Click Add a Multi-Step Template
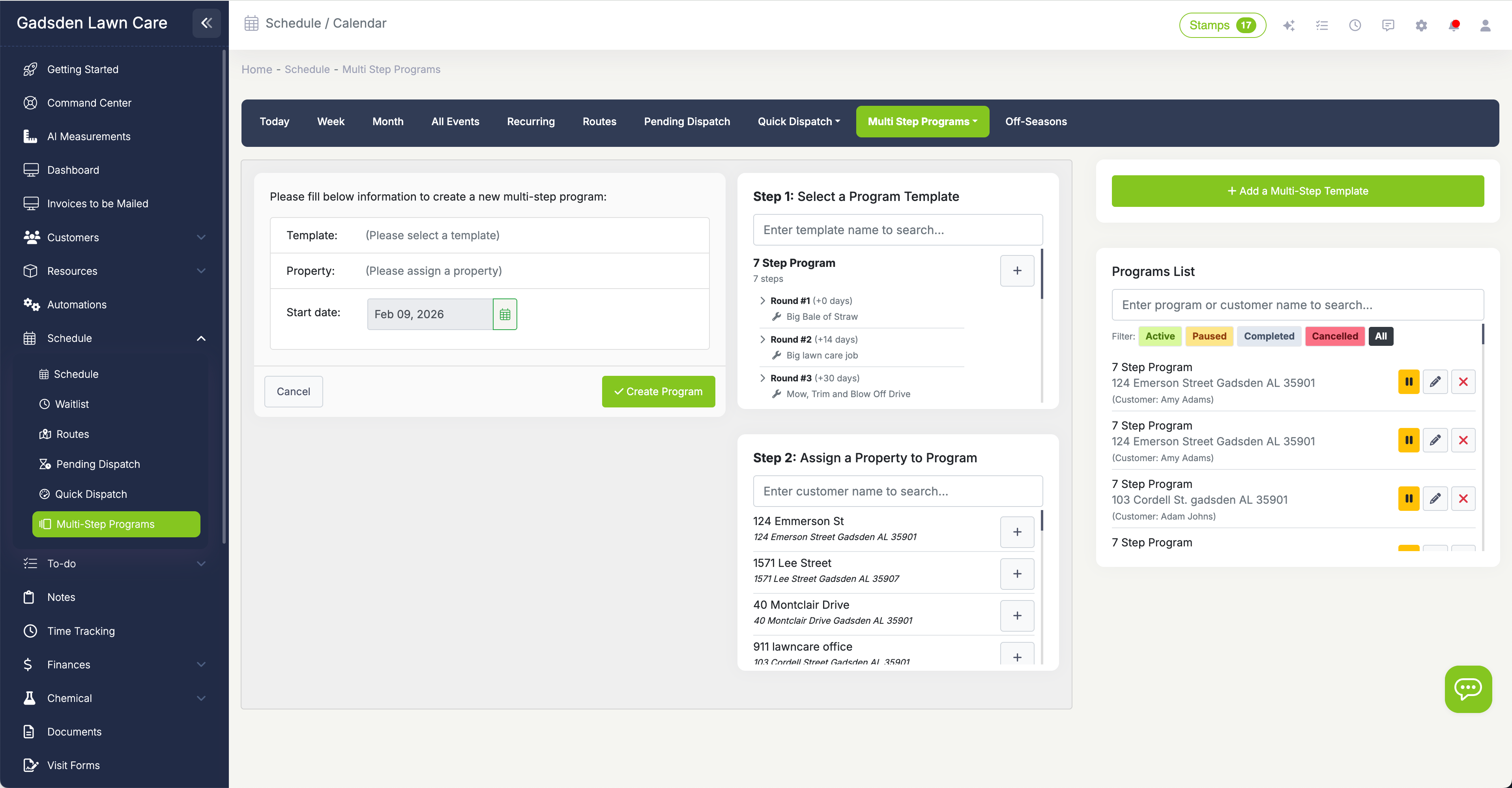The height and width of the screenshot is (788, 1512). click(x=1297, y=191)
